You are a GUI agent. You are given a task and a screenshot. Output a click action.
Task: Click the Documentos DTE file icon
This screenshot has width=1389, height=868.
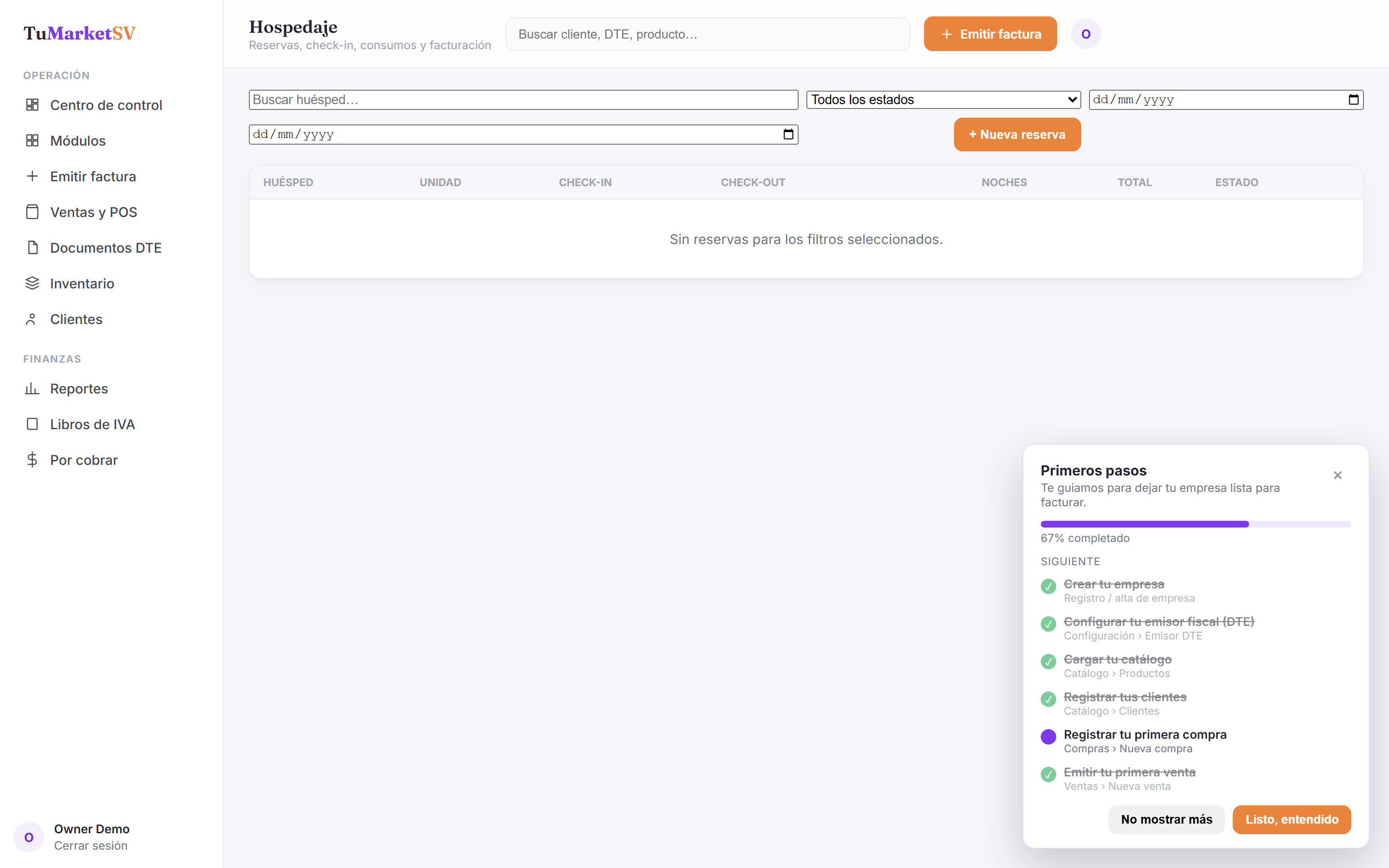tap(32, 247)
